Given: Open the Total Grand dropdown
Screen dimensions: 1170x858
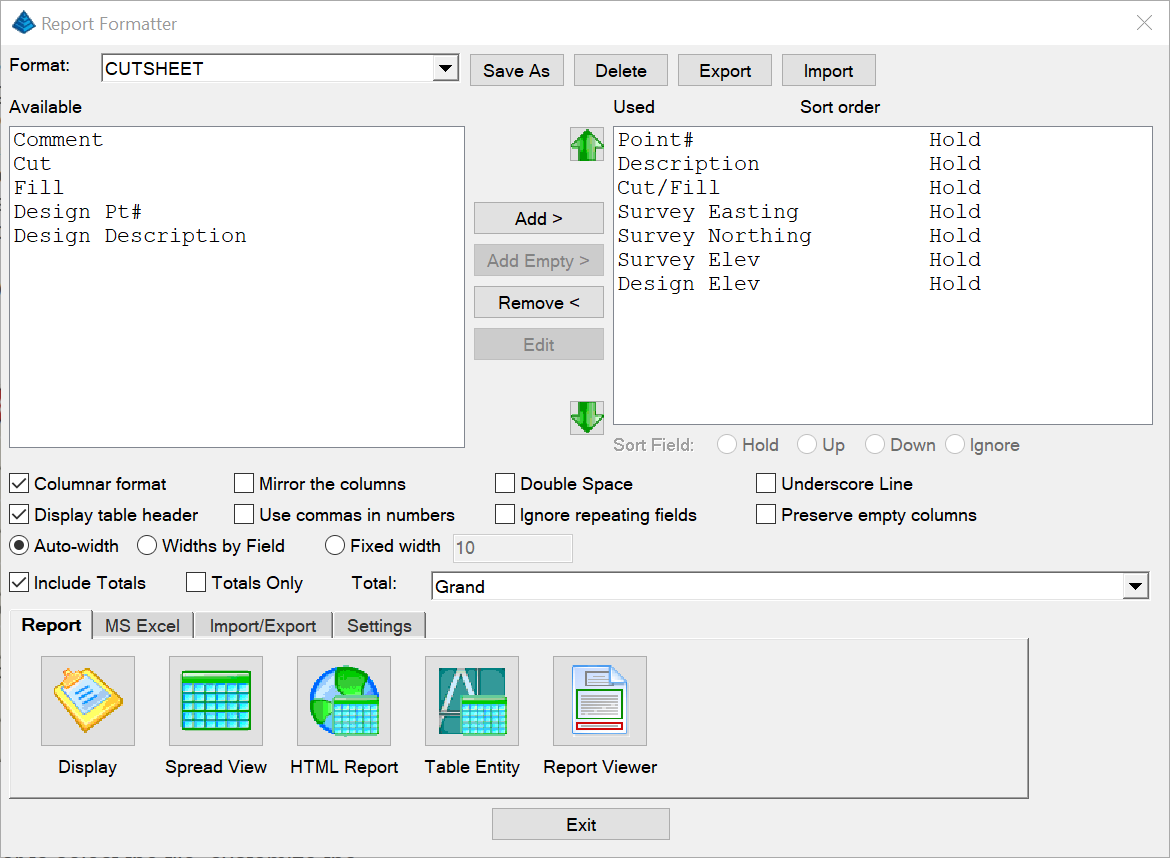Looking at the screenshot, I should coord(1135,586).
